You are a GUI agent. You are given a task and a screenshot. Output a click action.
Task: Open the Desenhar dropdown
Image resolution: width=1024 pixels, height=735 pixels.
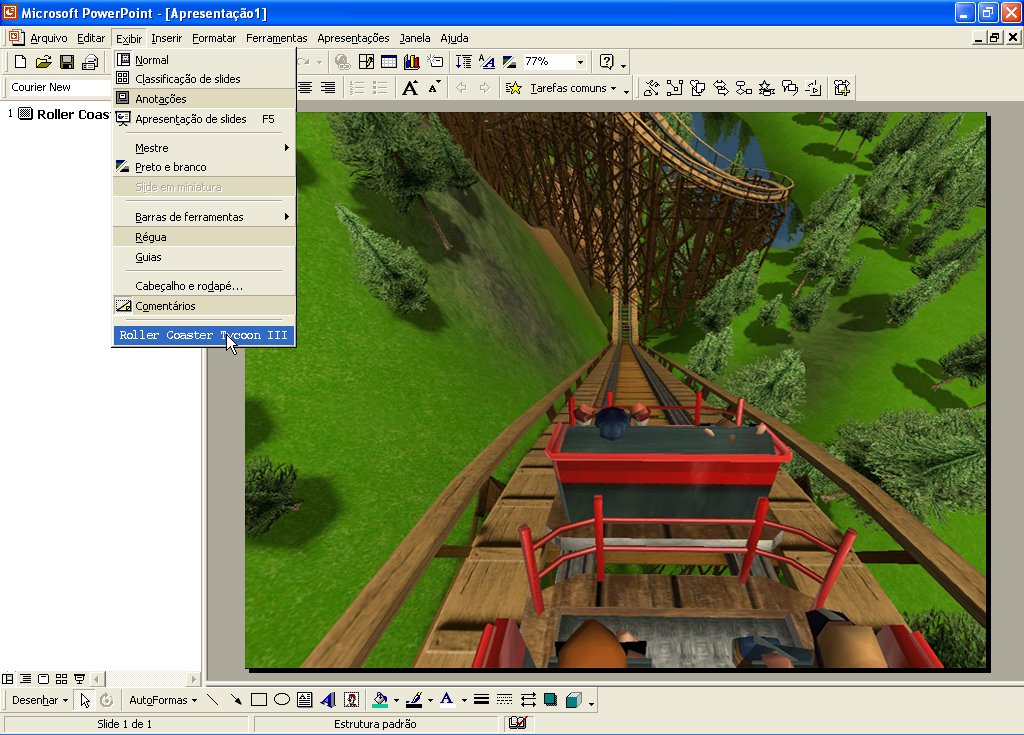pos(40,700)
